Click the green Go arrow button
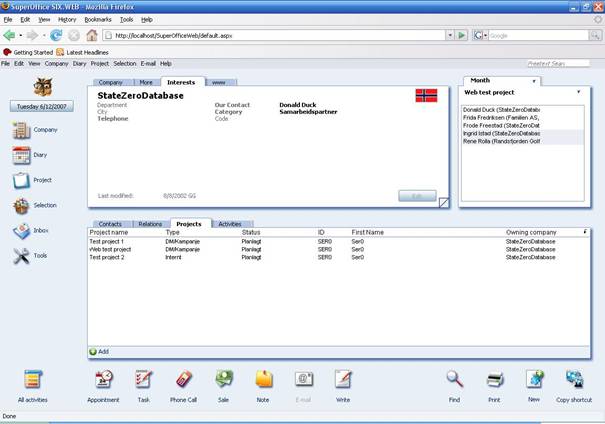Screen dimensions: 605x424 click(461, 35)
